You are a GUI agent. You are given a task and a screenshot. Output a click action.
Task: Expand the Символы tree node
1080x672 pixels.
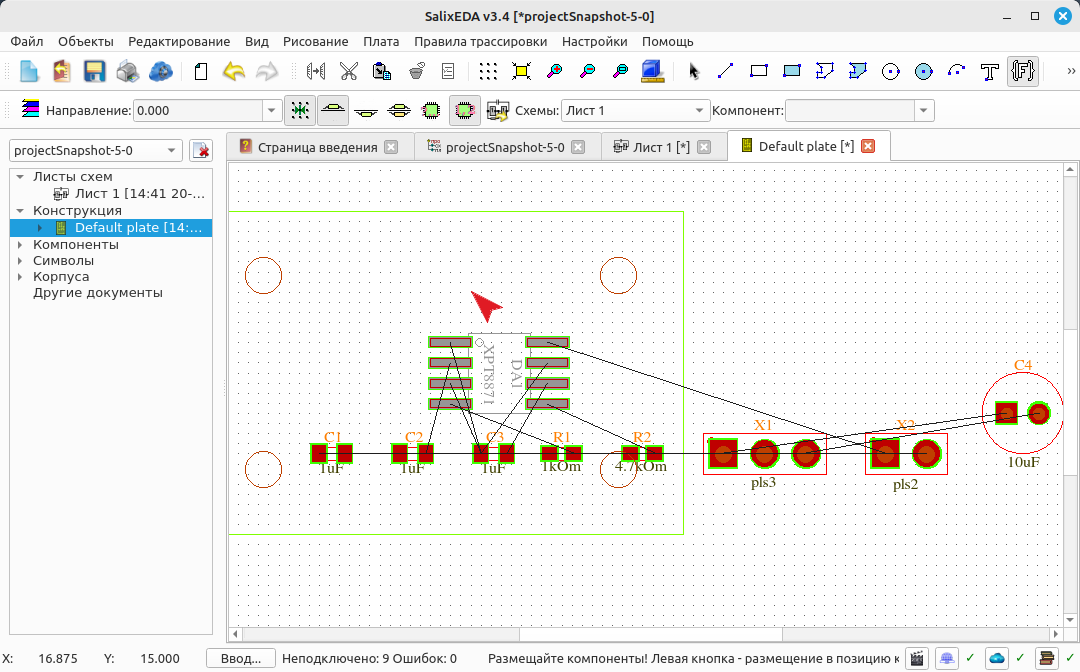[x=20, y=261]
